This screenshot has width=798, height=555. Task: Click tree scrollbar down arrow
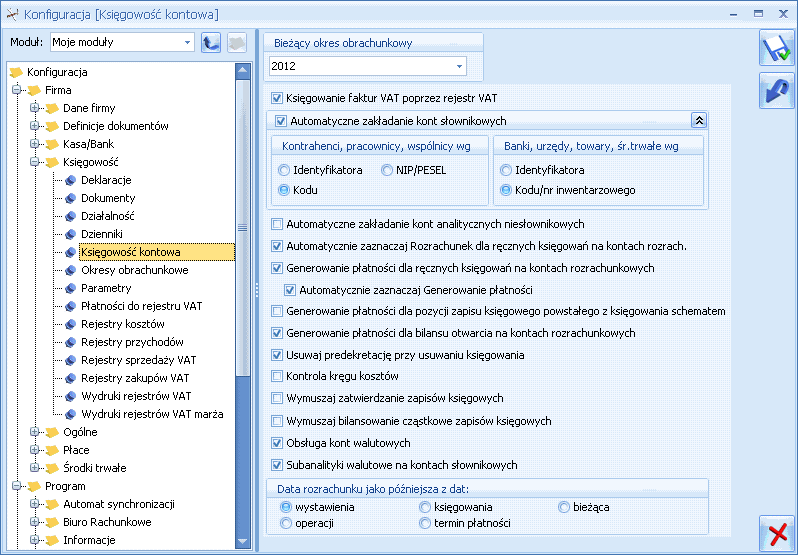[243, 541]
